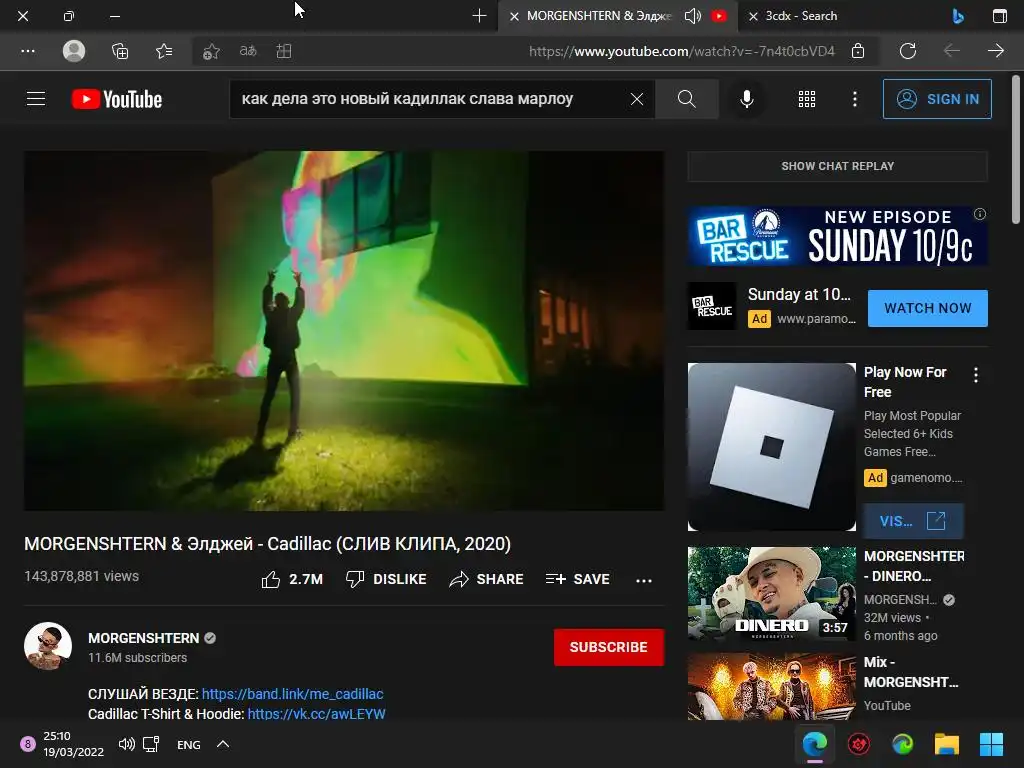Image resolution: width=1024 pixels, height=768 pixels.
Task: Add this page to favorites
Action: (210, 51)
